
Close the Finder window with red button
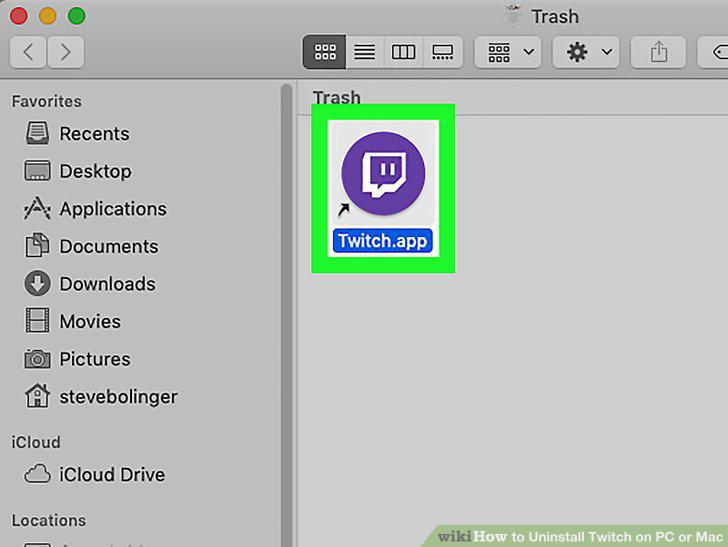19,16
